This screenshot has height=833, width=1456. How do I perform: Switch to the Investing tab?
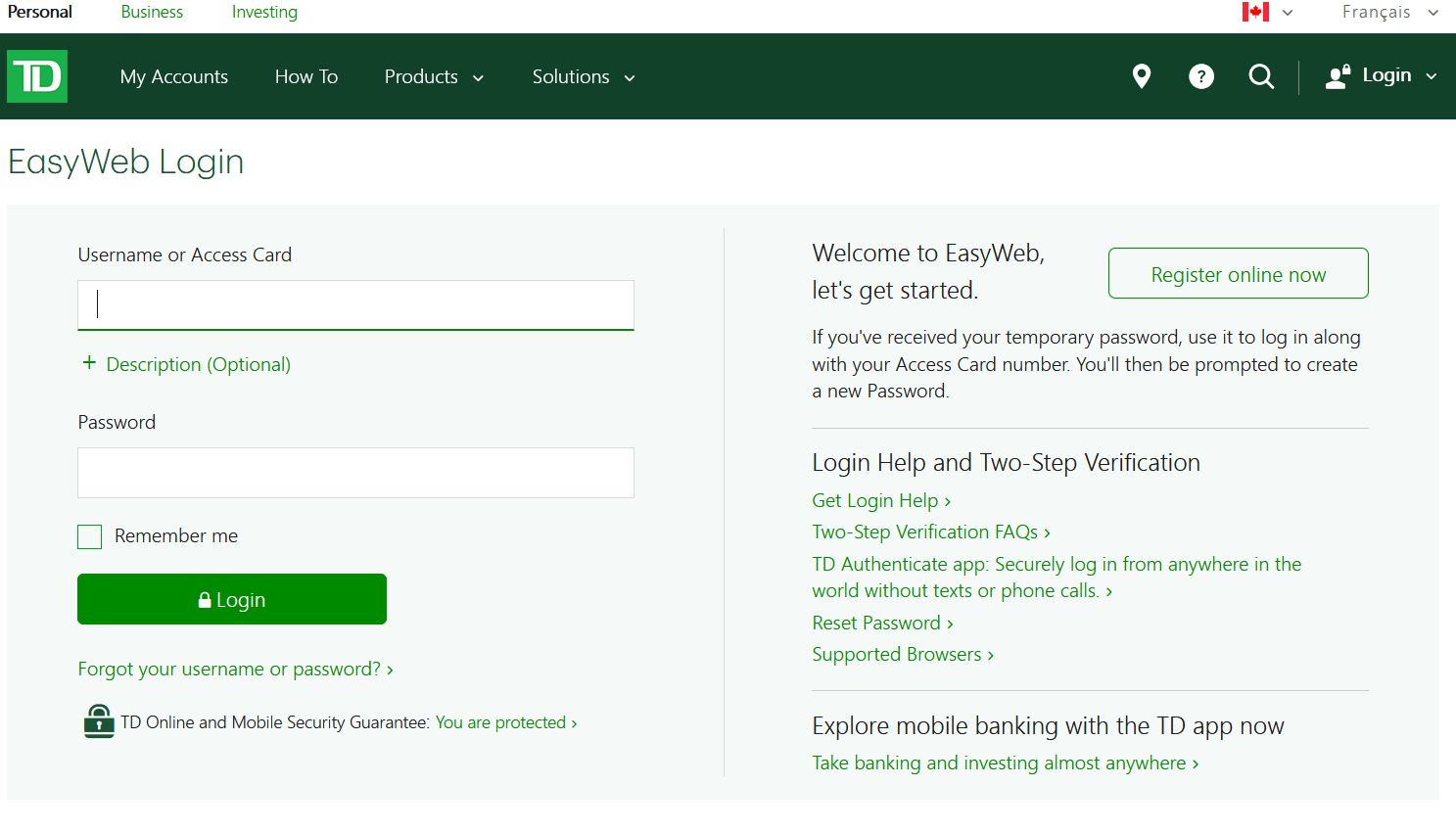[x=264, y=12]
